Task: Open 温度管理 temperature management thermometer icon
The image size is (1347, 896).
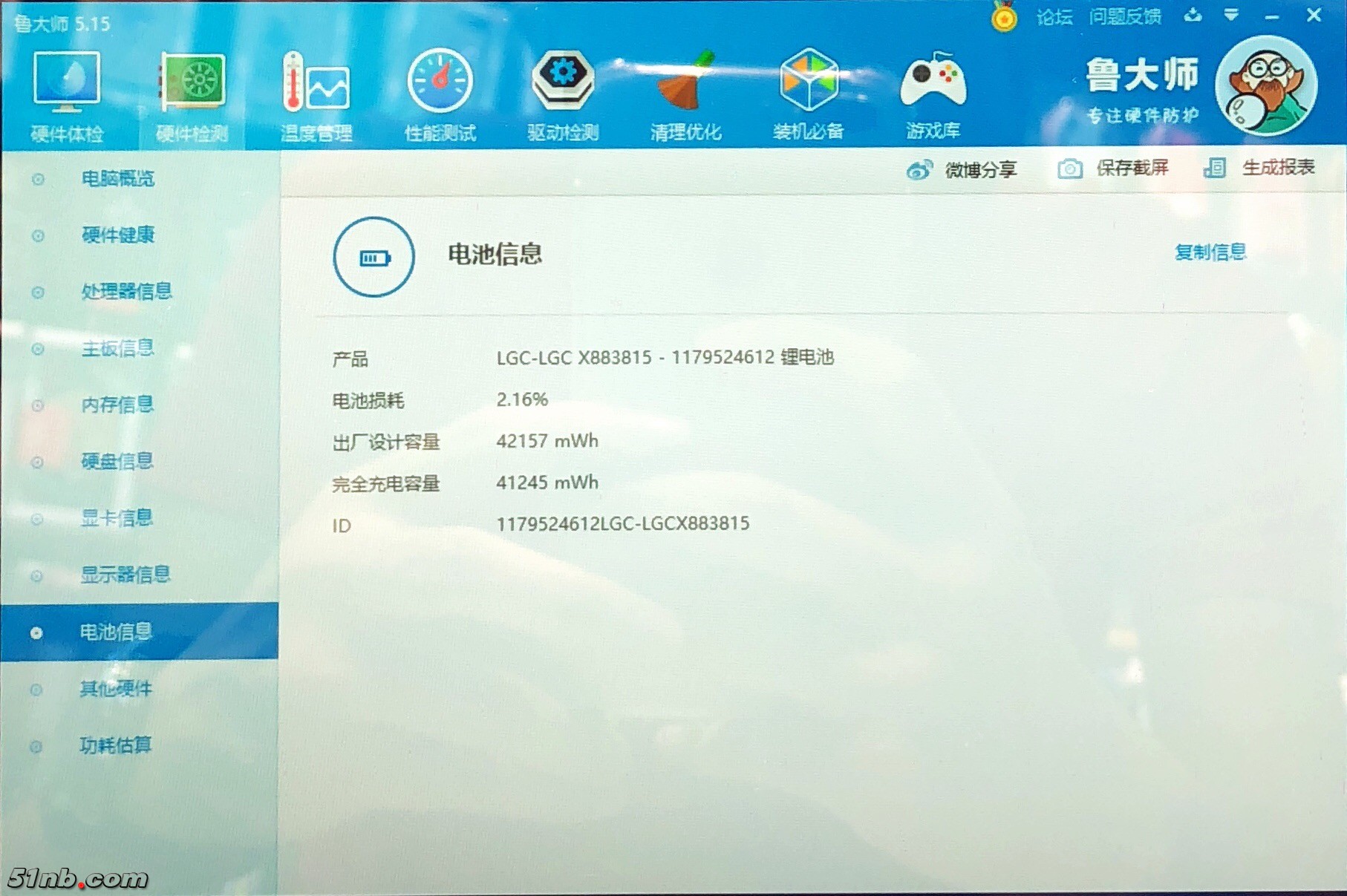Action: (x=316, y=94)
